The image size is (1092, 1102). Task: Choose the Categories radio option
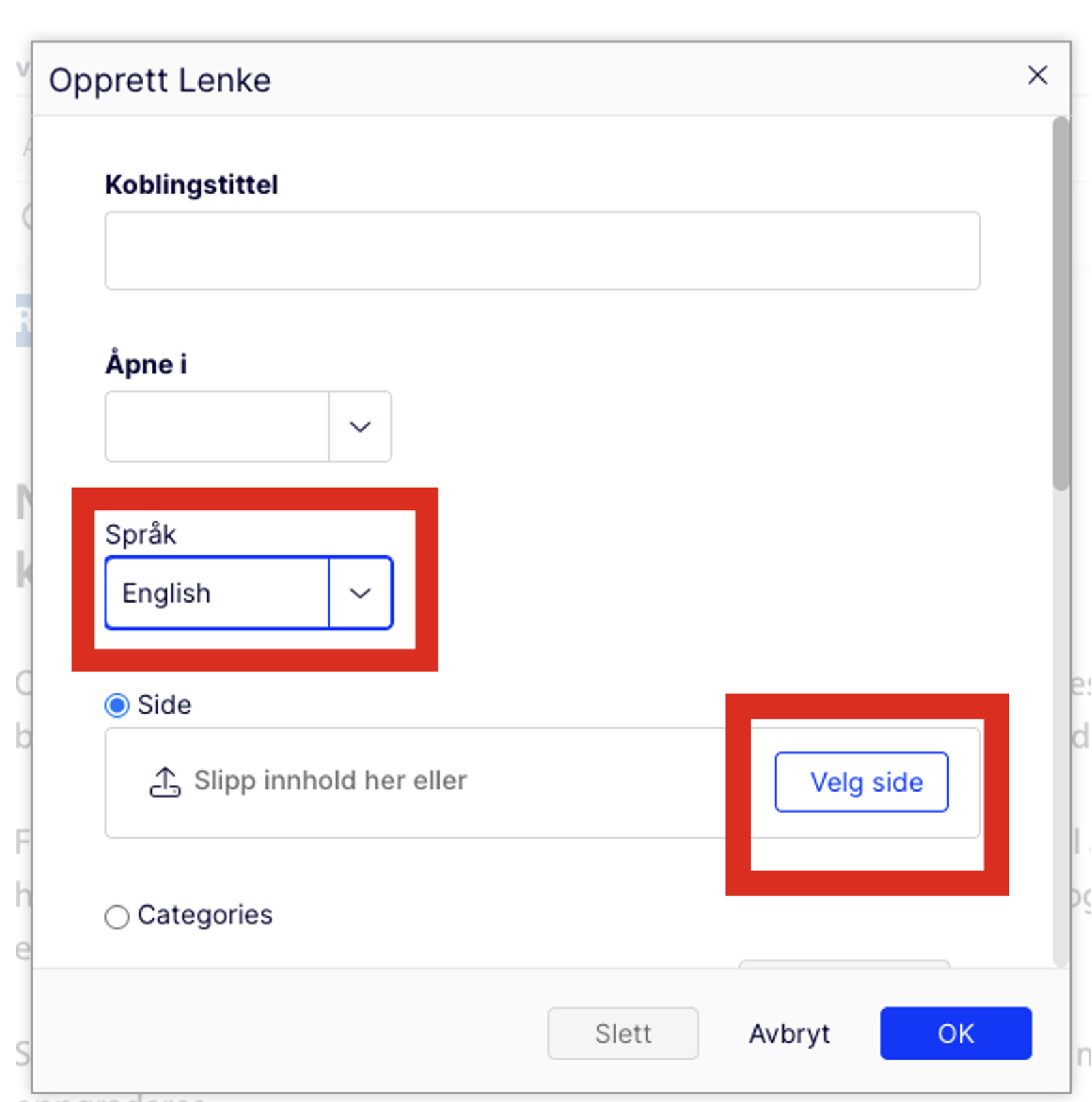(x=117, y=916)
